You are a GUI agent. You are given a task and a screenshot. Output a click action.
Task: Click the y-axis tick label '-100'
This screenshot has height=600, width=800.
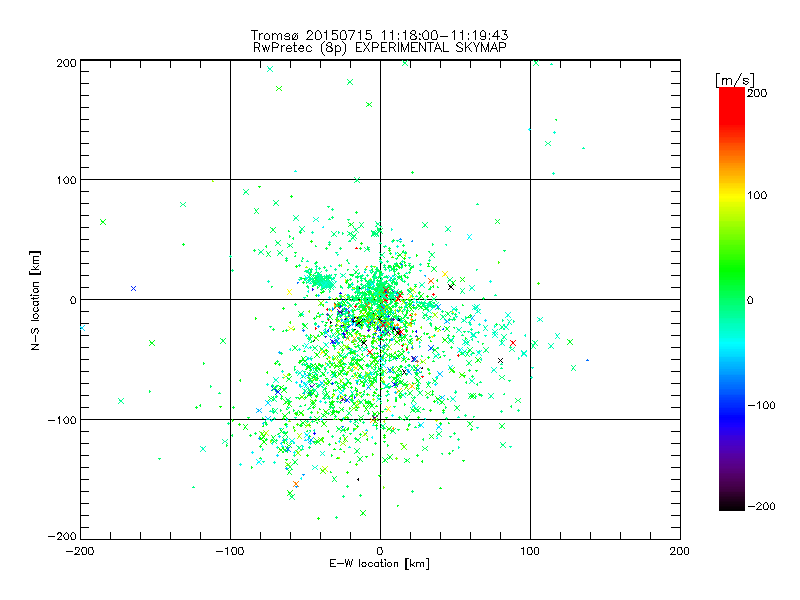coord(62,420)
